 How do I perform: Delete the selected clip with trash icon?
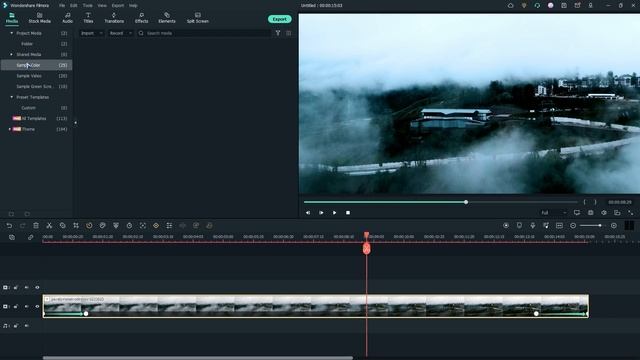tap(36, 225)
